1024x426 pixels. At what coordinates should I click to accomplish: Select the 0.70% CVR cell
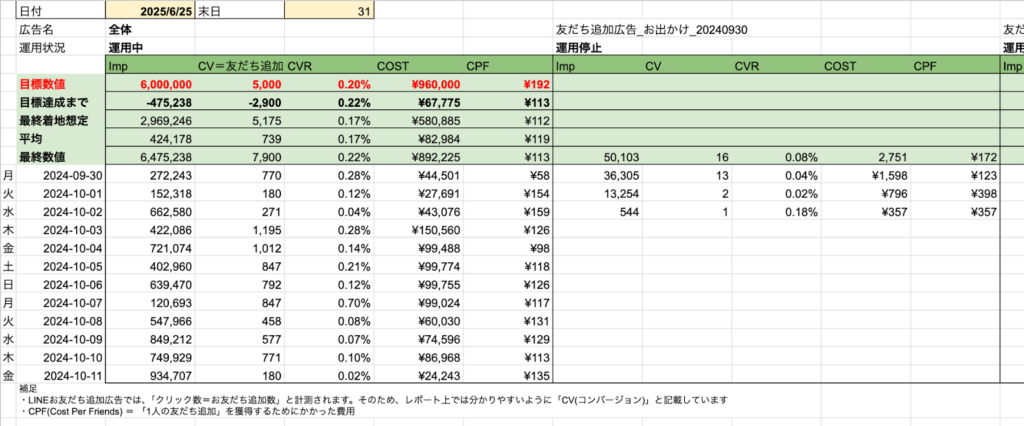(x=329, y=303)
